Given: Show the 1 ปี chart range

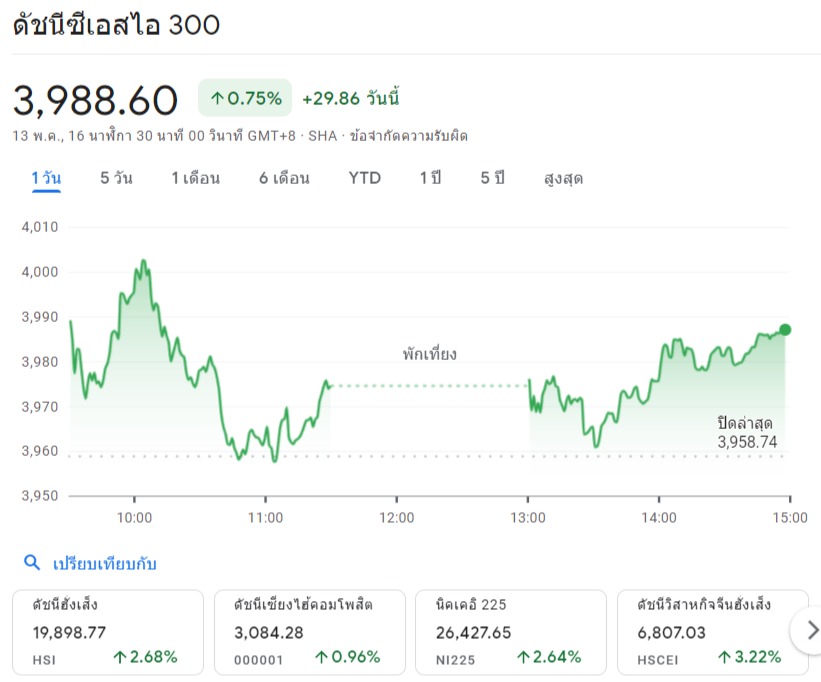Looking at the screenshot, I should point(430,178).
